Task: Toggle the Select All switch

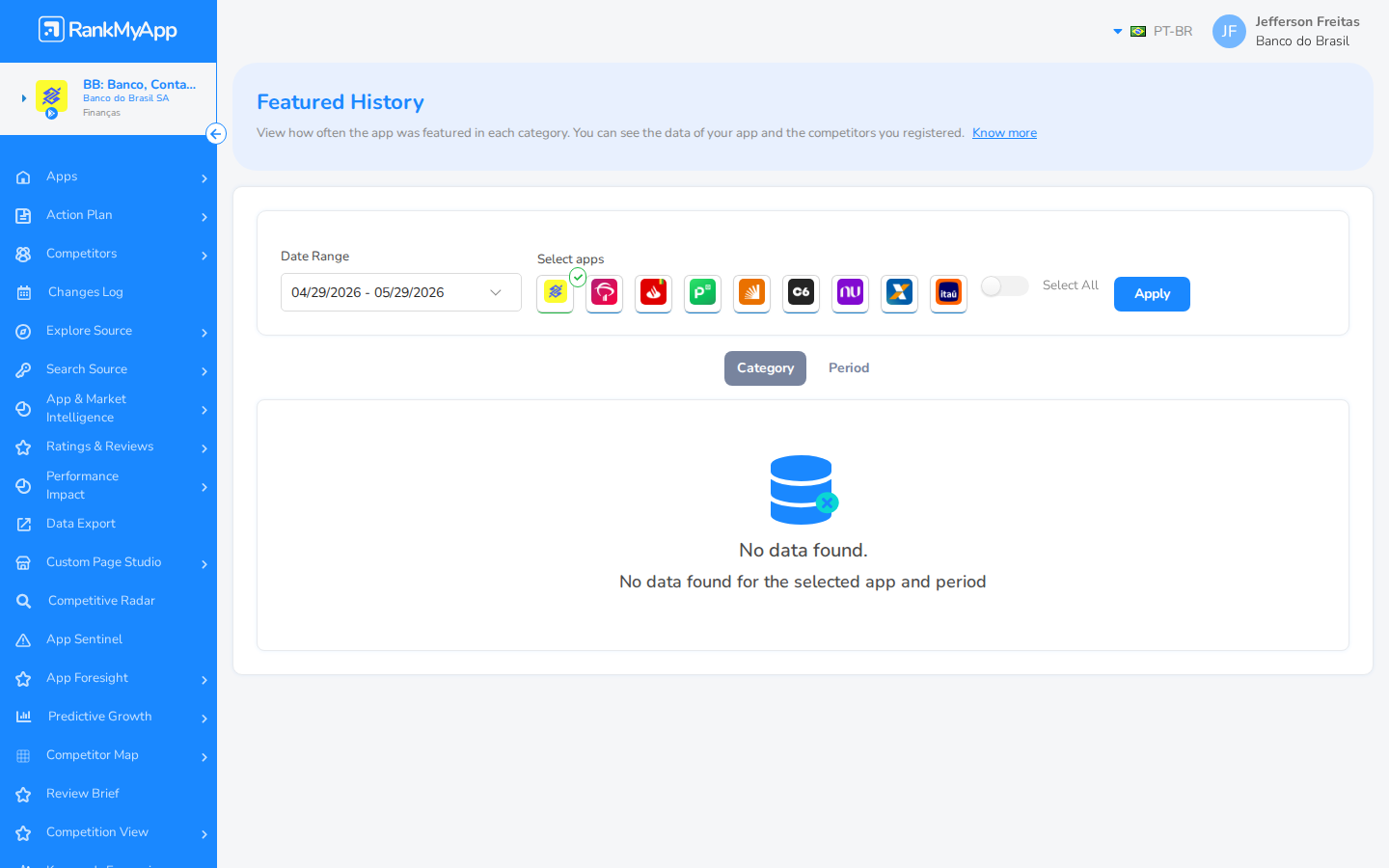Action: click(x=1004, y=285)
